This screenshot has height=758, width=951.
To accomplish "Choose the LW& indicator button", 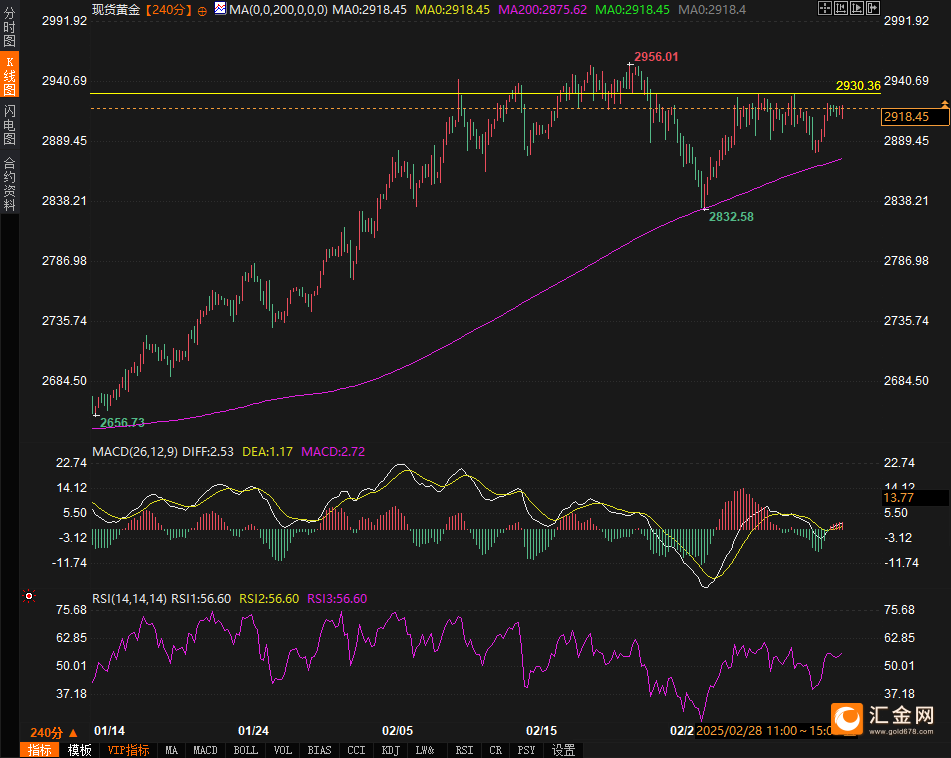I will tap(425, 750).
